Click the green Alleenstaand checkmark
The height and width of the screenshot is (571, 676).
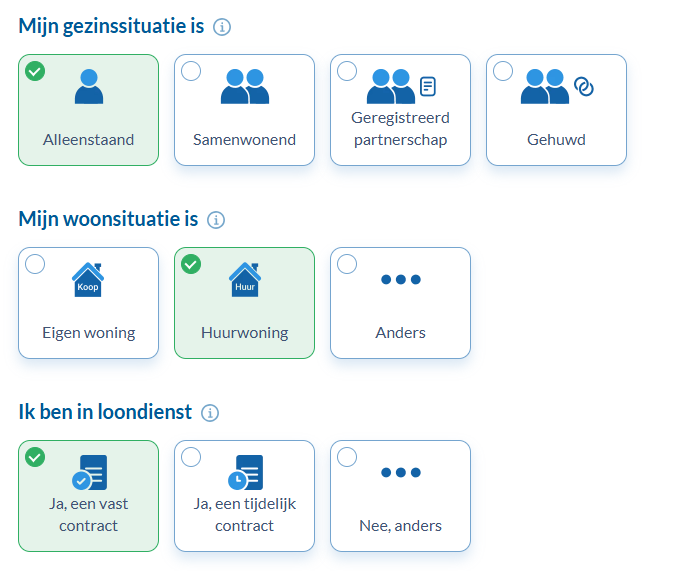pyautogui.click(x=35, y=71)
